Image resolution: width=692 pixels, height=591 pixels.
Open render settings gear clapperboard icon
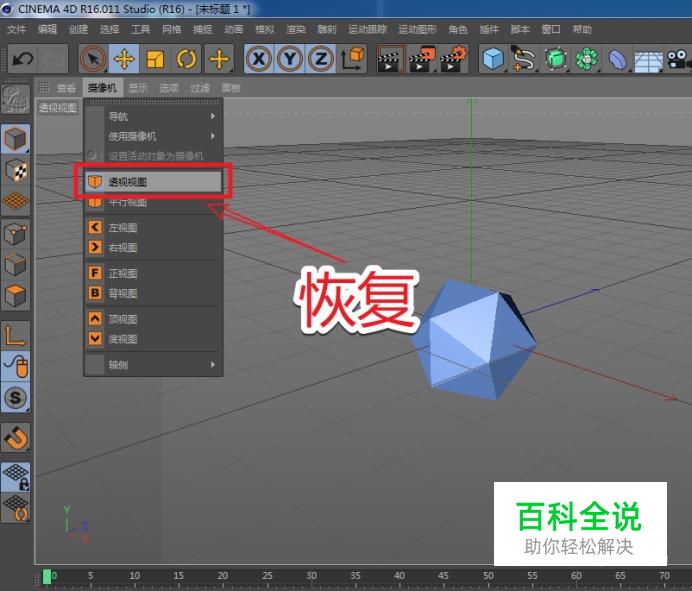tap(454, 59)
